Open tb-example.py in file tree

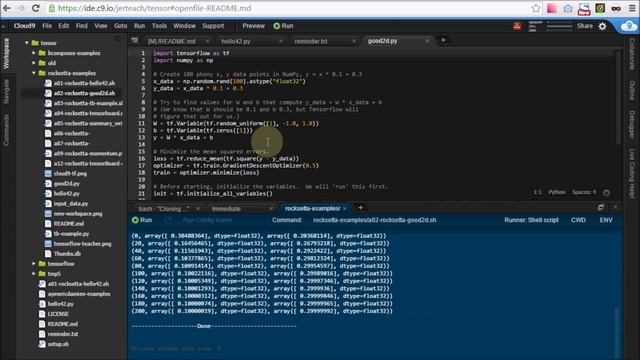tap(71, 234)
